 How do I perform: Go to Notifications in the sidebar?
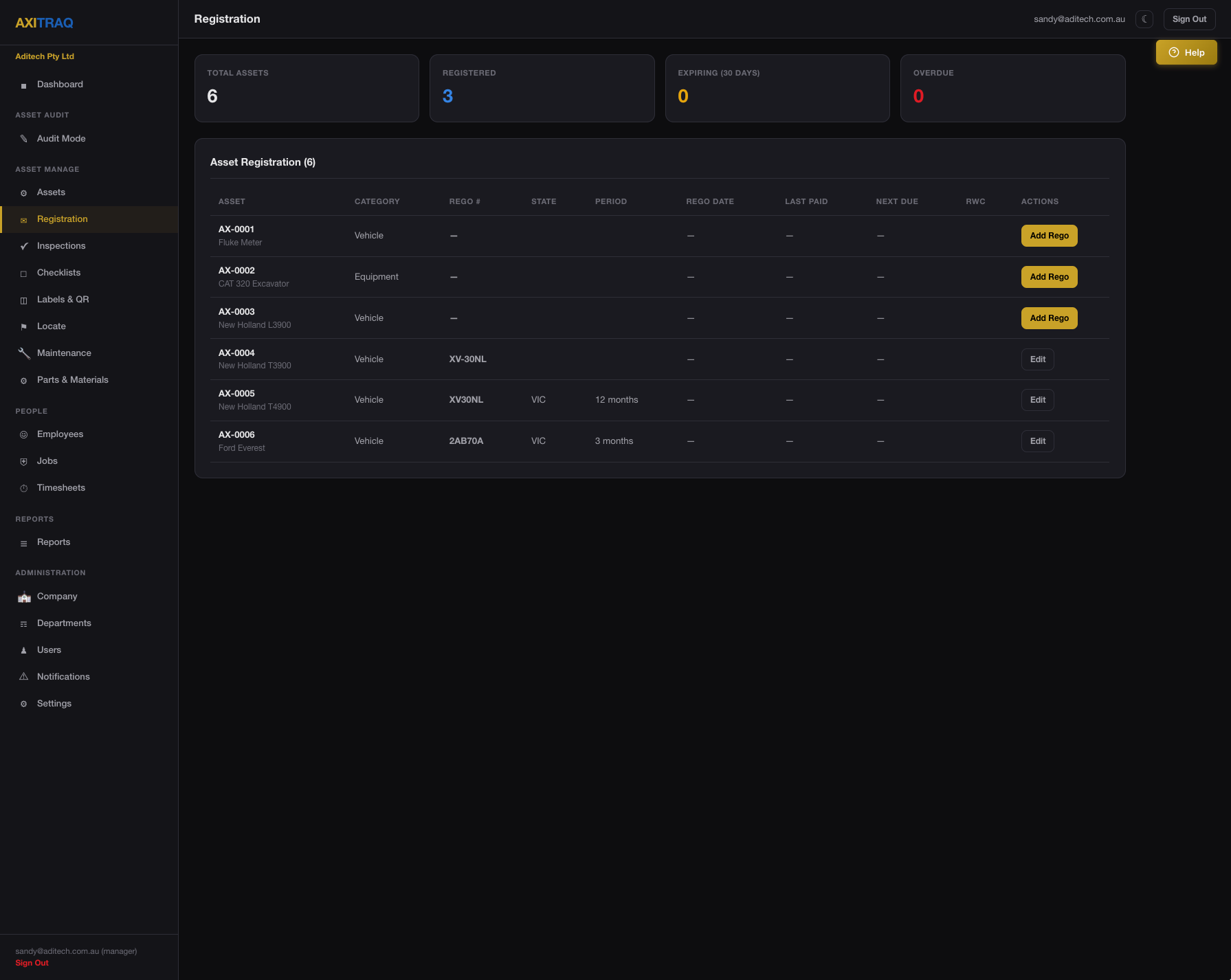(x=89, y=677)
